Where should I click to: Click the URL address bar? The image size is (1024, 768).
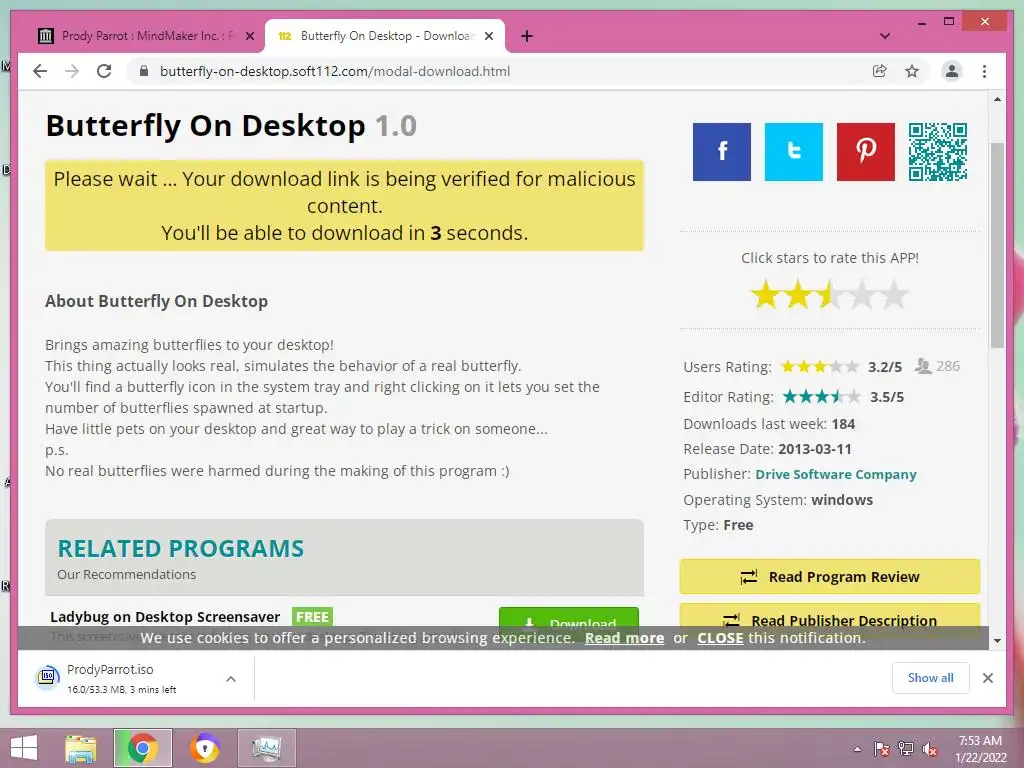(x=503, y=71)
